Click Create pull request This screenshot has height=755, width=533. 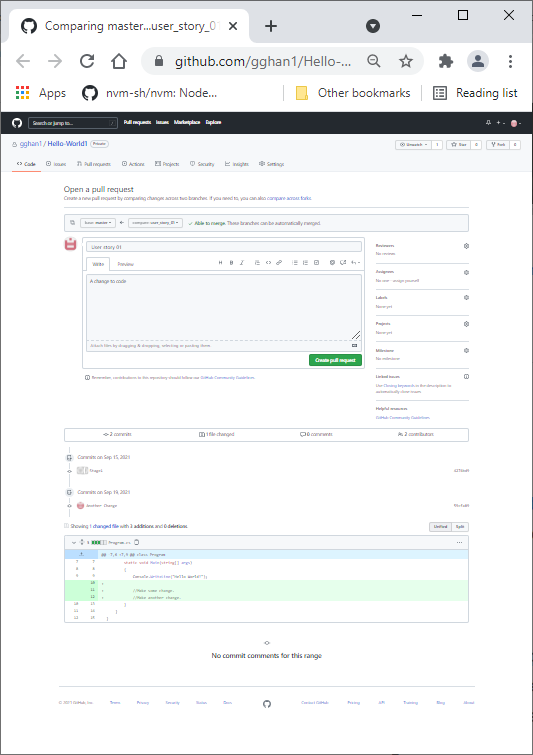click(335, 360)
